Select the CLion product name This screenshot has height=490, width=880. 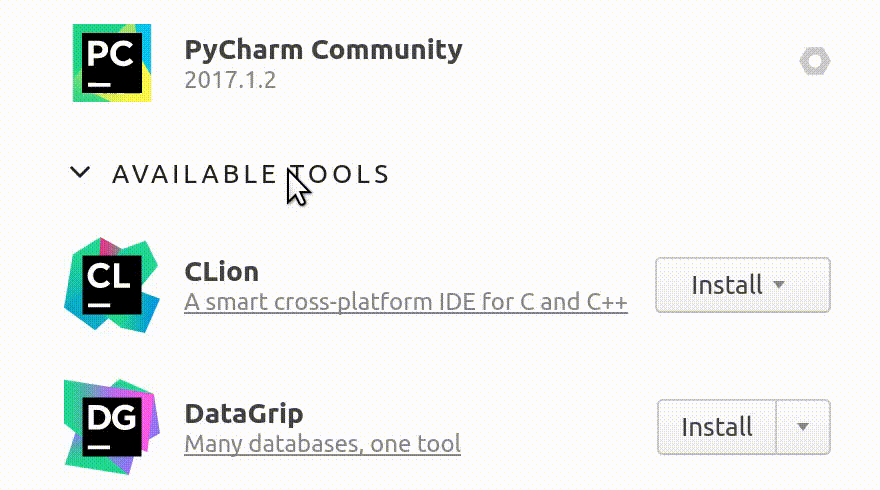click(222, 272)
